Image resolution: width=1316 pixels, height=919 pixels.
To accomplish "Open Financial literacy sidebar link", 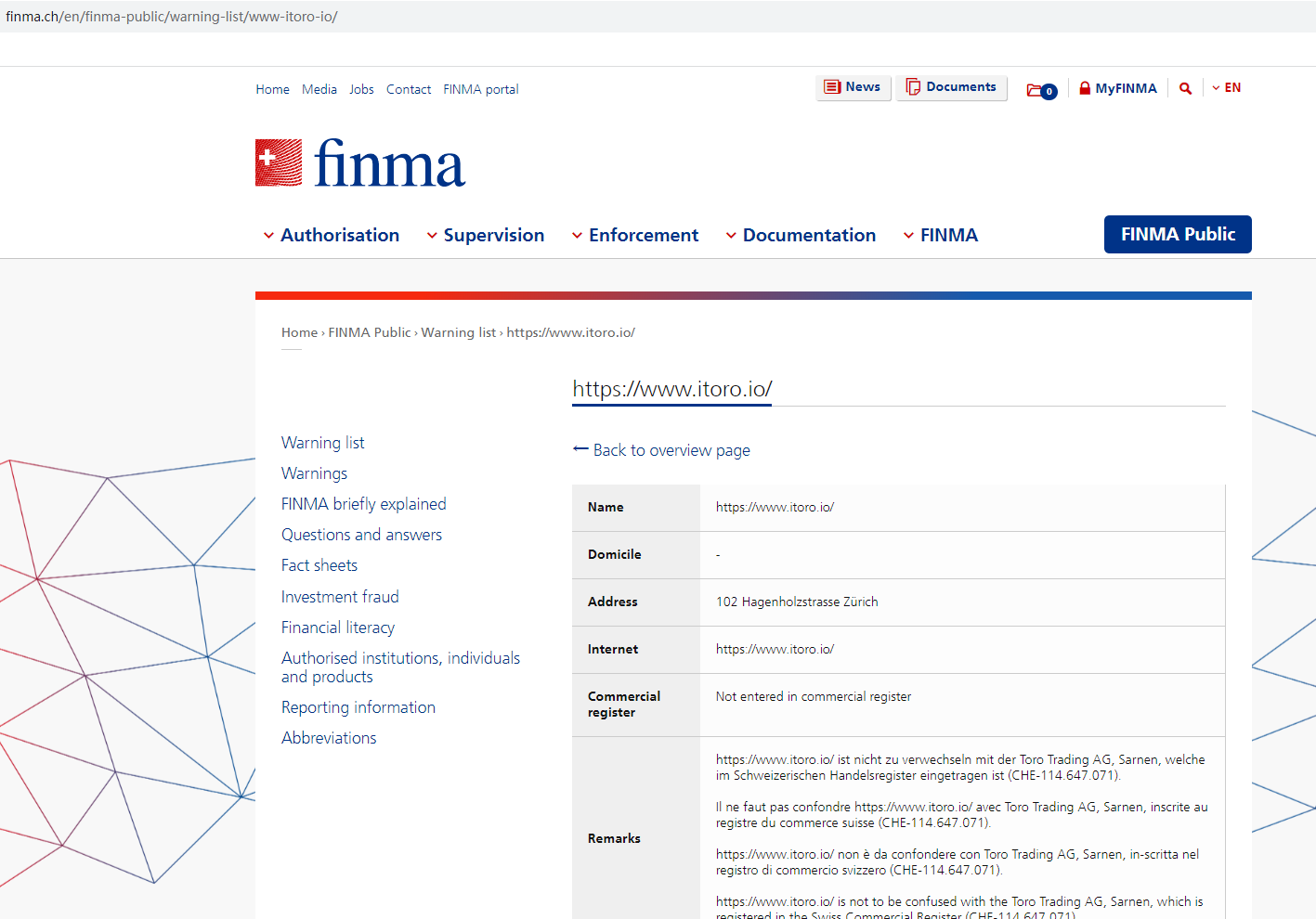I will pos(338,628).
